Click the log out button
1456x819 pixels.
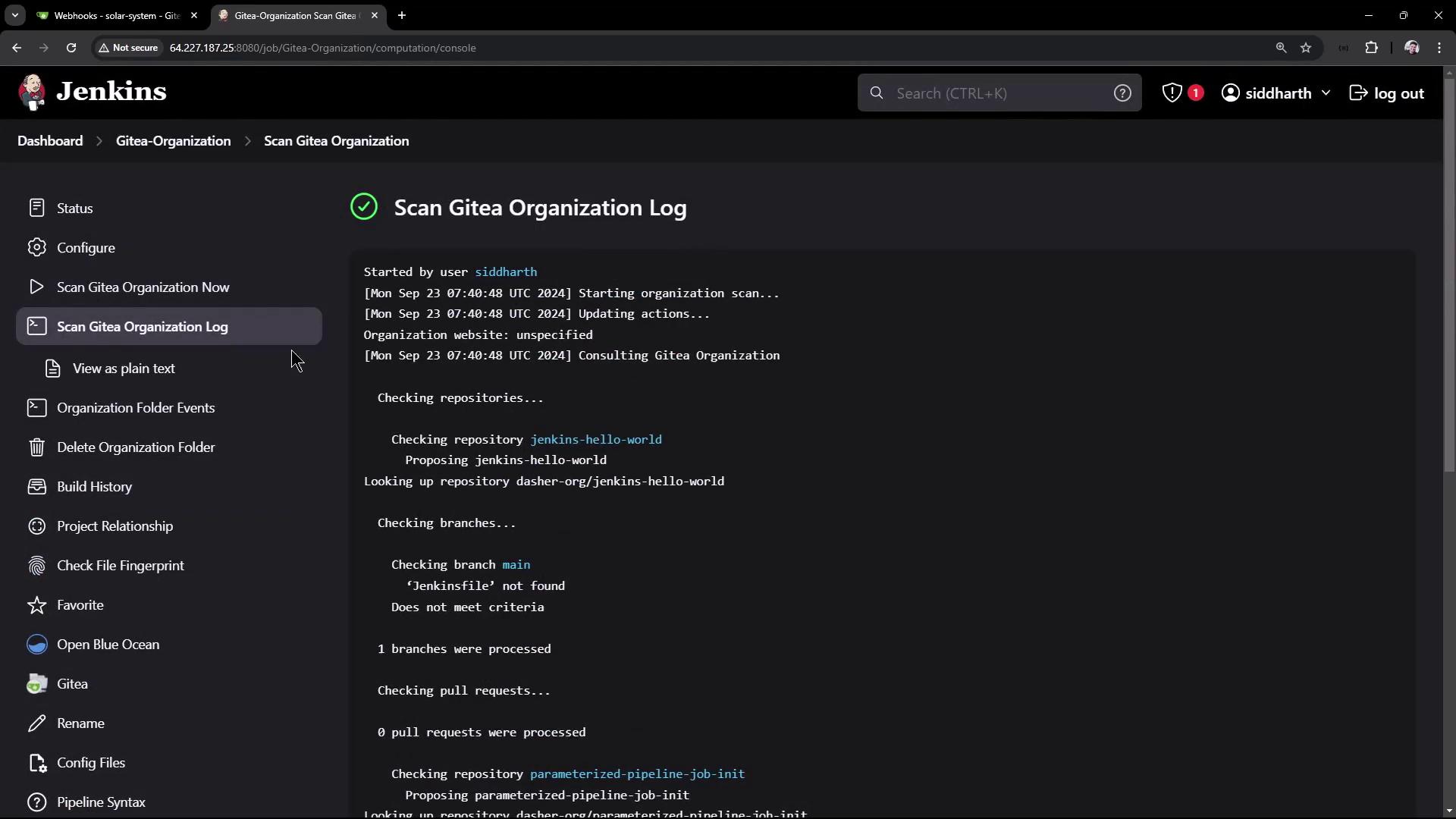pyautogui.click(x=1387, y=93)
